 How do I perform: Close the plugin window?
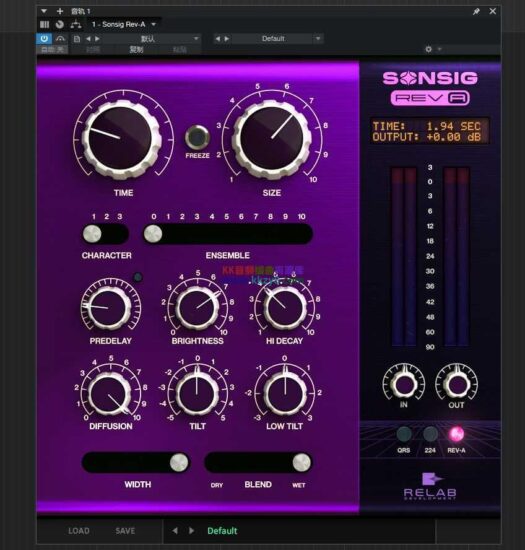pyautogui.click(x=492, y=11)
